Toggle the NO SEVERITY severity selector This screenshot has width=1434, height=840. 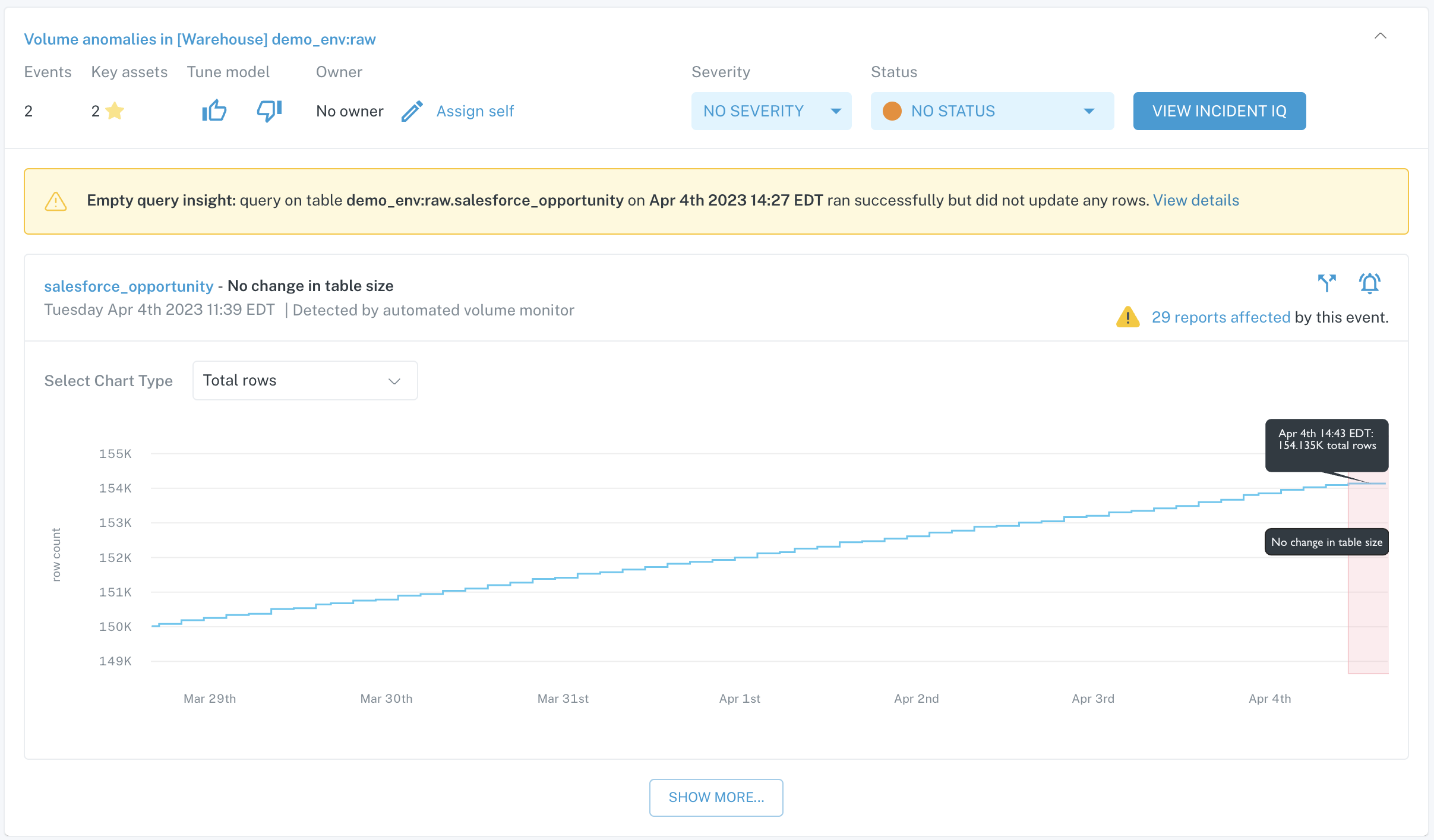[770, 111]
